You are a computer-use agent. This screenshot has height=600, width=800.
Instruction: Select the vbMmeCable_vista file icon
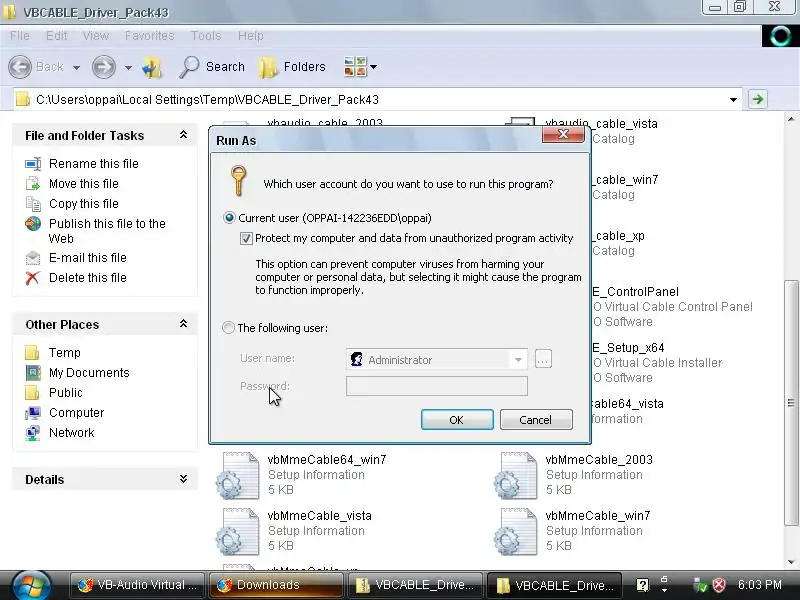tap(238, 531)
